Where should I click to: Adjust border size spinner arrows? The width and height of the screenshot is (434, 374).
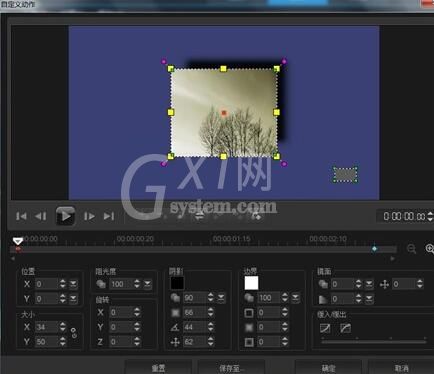click(x=284, y=313)
